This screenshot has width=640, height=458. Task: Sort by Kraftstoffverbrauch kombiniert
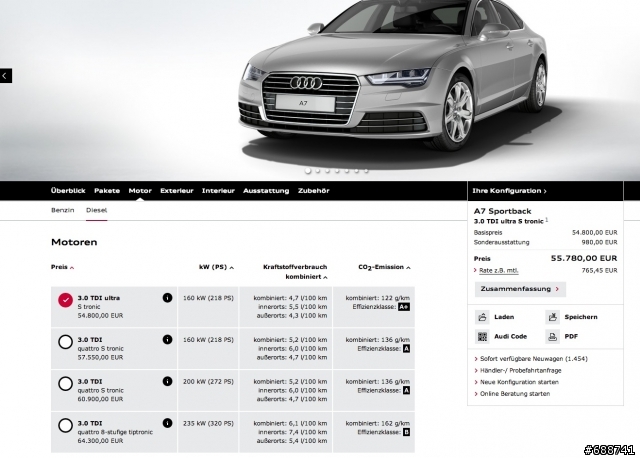pos(295,272)
